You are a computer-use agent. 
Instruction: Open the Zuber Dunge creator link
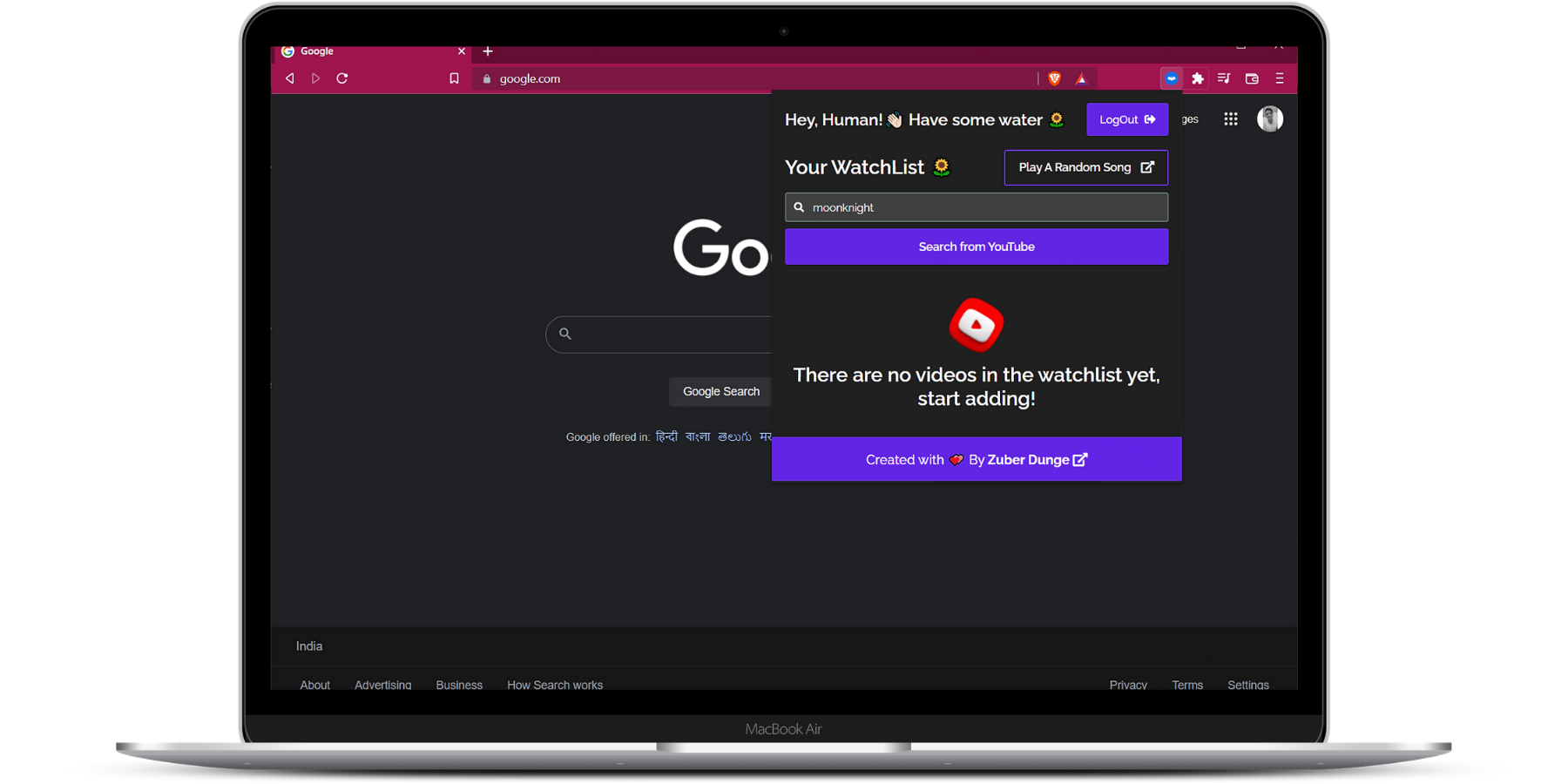1037,460
